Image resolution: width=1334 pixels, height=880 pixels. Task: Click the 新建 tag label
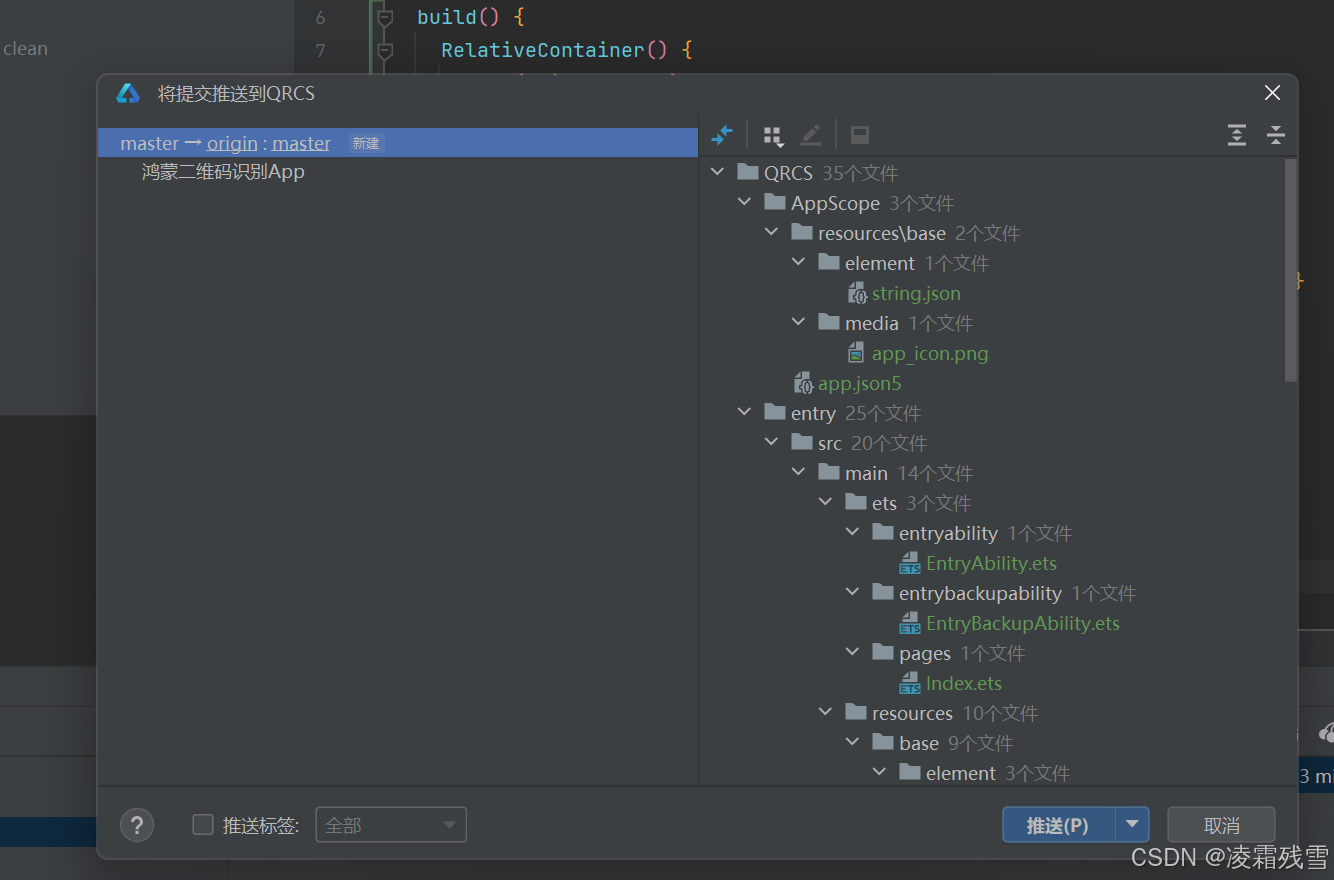coord(366,143)
